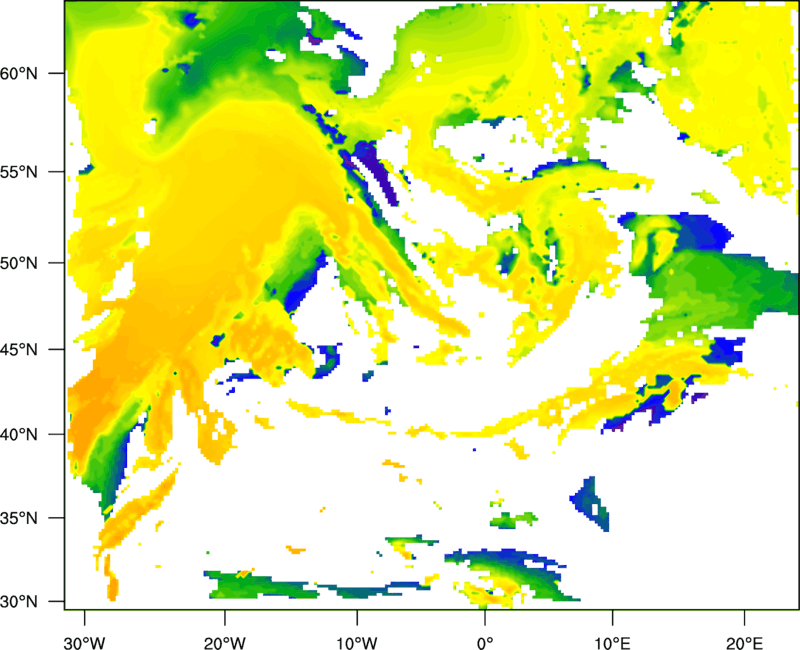
Task: Click the 30°N latitude label
Action: click(x=19, y=602)
